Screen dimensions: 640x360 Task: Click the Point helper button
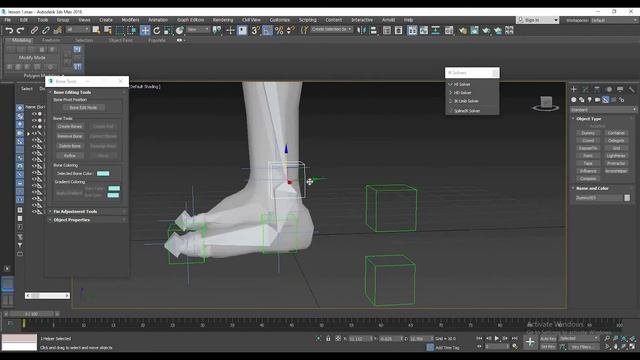click(588, 156)
